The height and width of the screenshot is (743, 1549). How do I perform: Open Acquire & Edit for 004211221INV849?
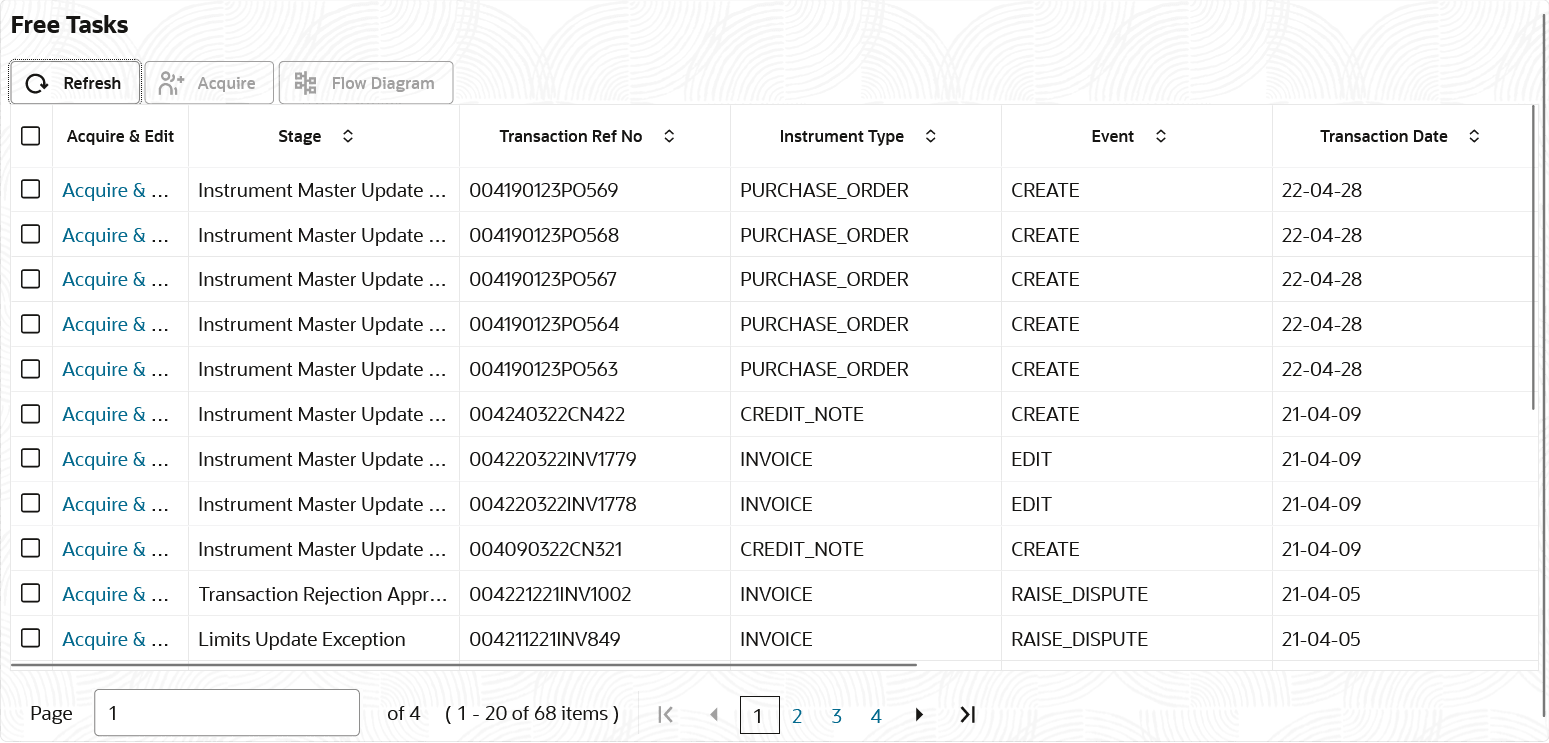pyautogui.click(x=115, y=639)
